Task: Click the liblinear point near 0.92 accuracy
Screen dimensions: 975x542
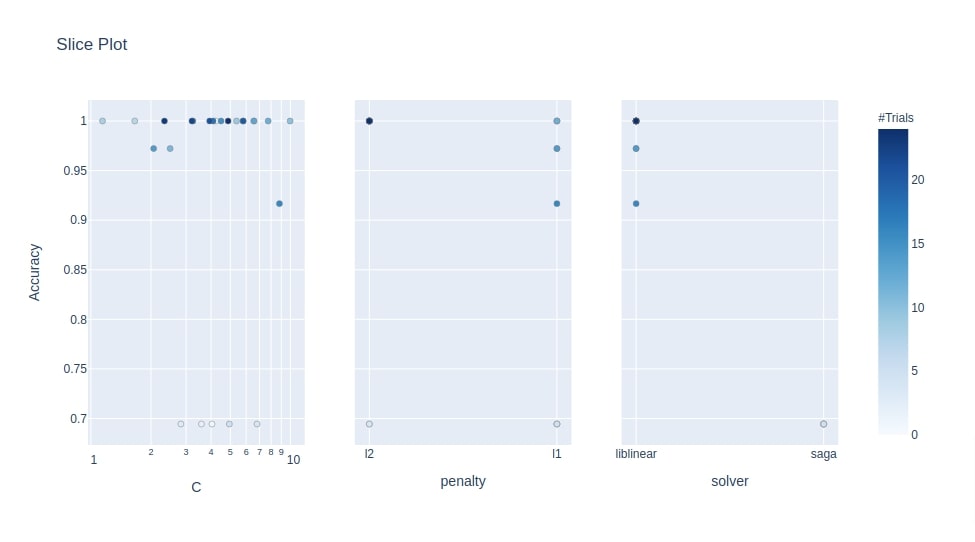Action: coord(636,204)
